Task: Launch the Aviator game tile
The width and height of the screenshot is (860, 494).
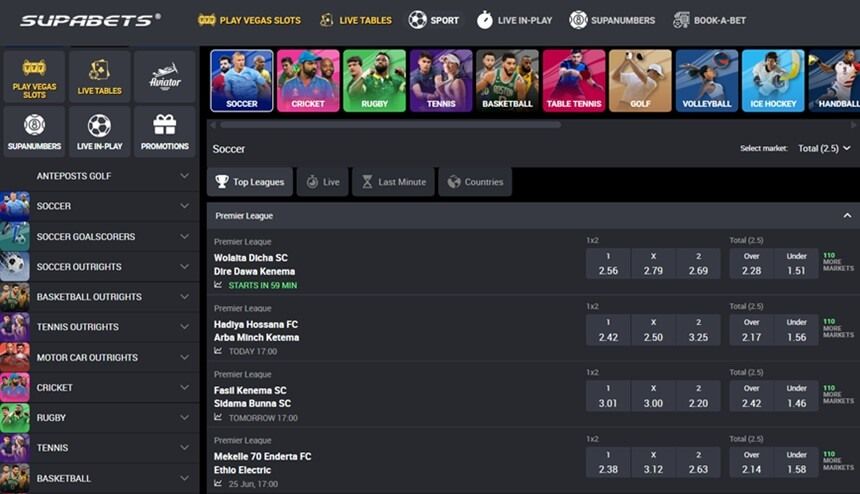Action: (165, 76)
